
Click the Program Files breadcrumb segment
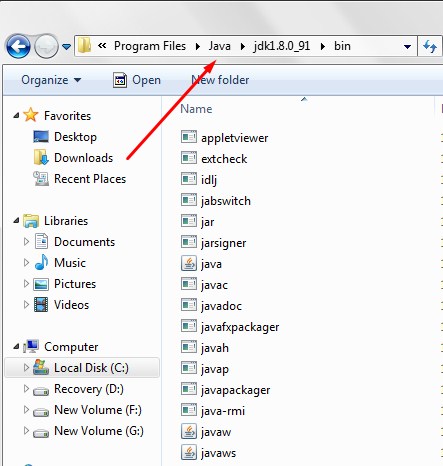click(150, 46)
